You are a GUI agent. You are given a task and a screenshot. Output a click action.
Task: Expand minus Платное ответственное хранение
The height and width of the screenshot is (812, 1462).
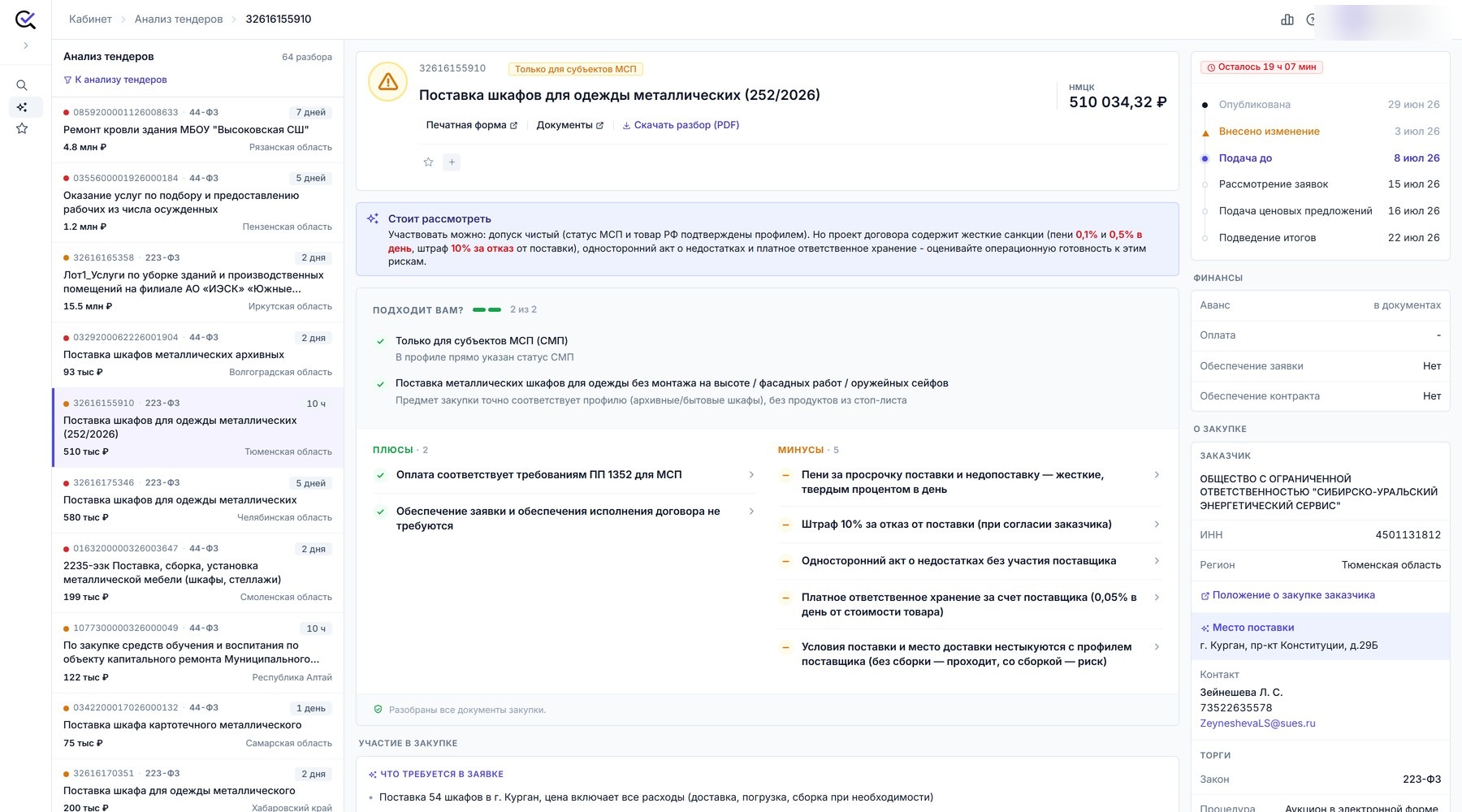click(x=970, y=605)
